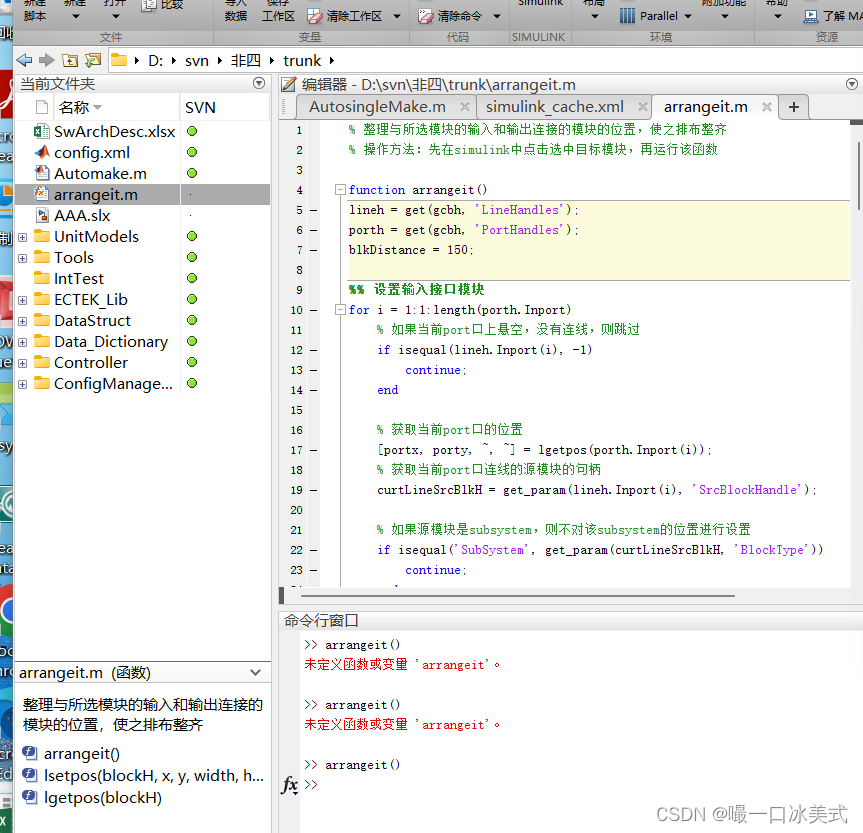This screenshot has height=833, width=863.
Task: Open path dropdown after trunk
Action: [331, 61]
